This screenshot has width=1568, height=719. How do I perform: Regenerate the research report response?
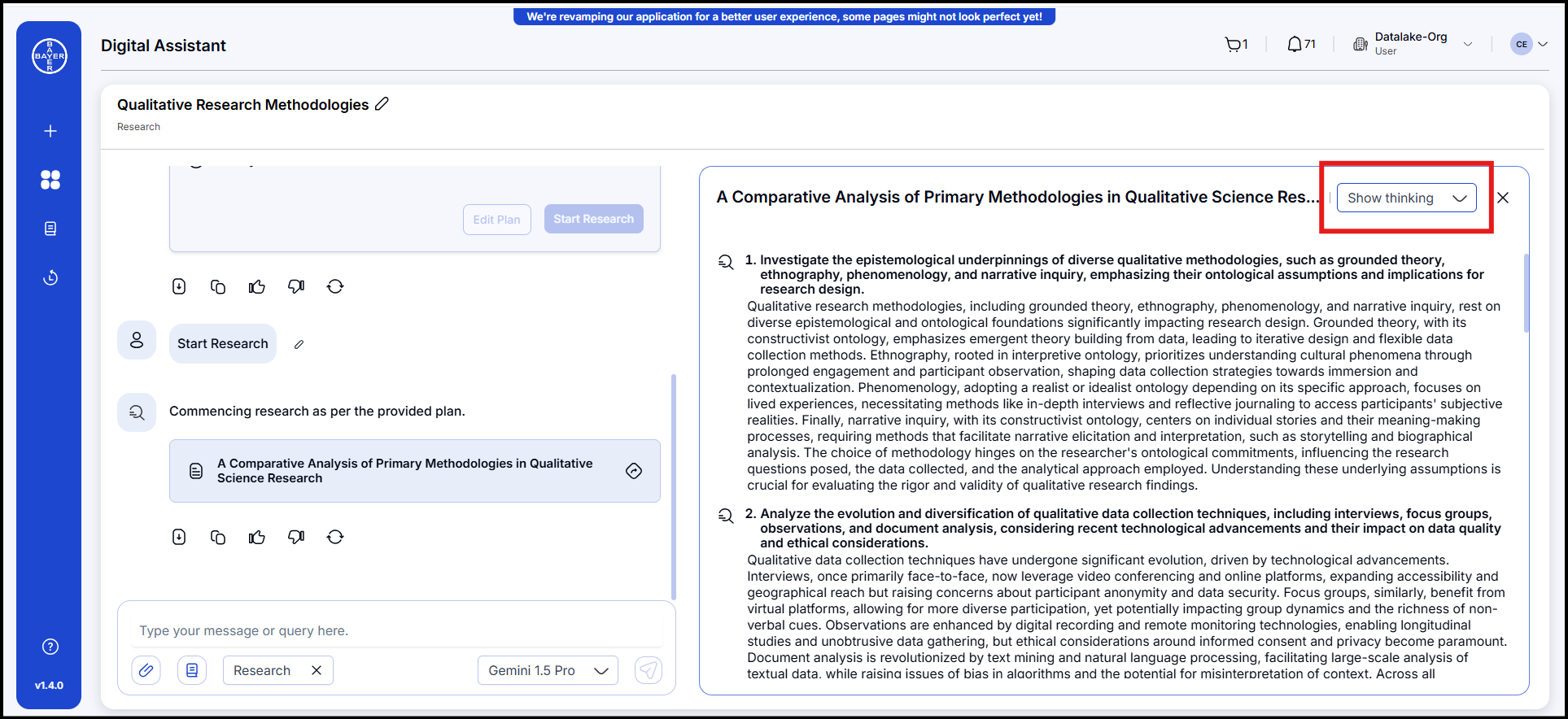pyautogui.click(x=335, y=537)
